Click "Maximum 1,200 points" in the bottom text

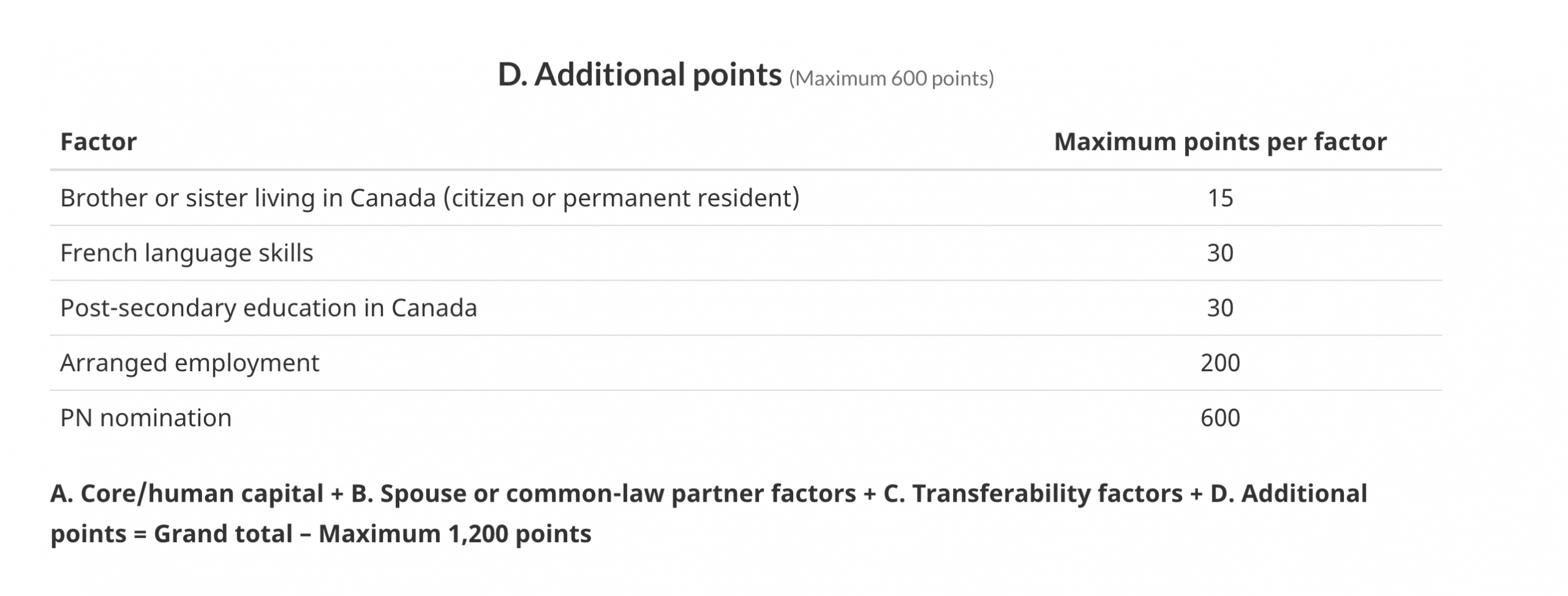pyautogui.click(x=454, y=534)
